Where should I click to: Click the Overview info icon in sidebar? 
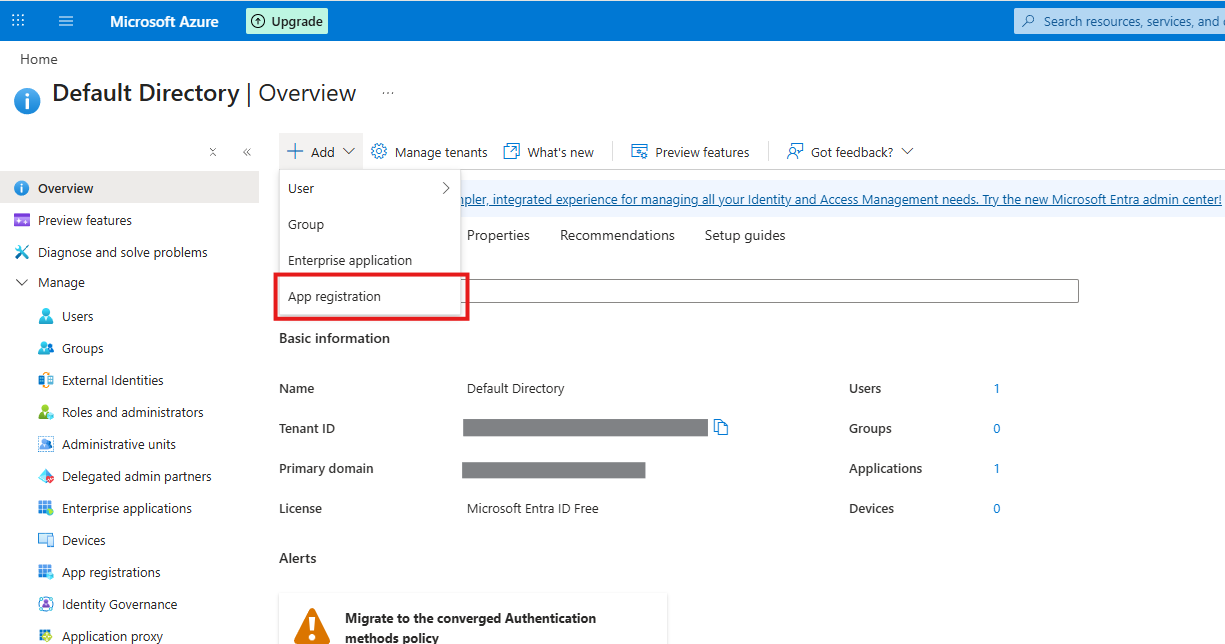pyautogui.click(x=21, y=188)
